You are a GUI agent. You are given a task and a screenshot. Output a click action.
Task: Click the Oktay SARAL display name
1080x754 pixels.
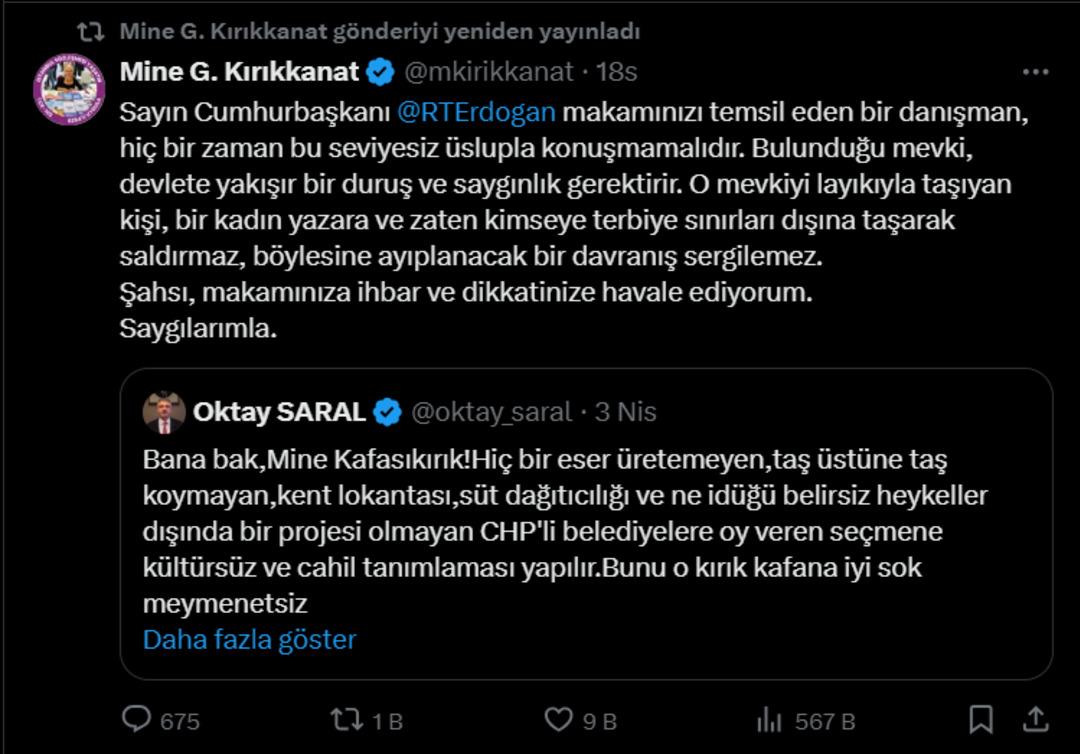279,412
